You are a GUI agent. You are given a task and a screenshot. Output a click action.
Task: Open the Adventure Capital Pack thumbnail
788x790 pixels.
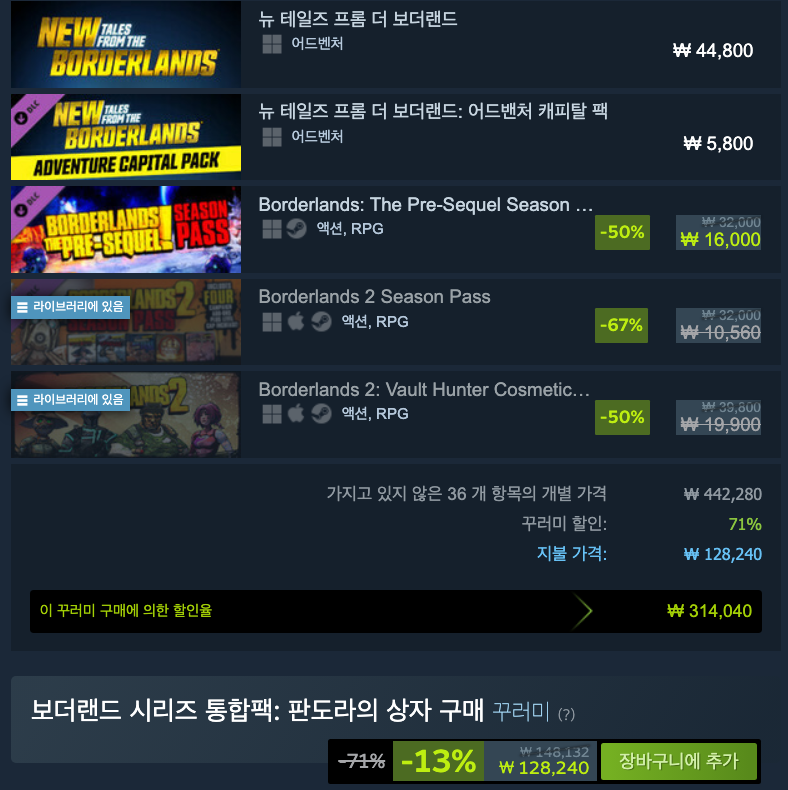coord(126,137)
